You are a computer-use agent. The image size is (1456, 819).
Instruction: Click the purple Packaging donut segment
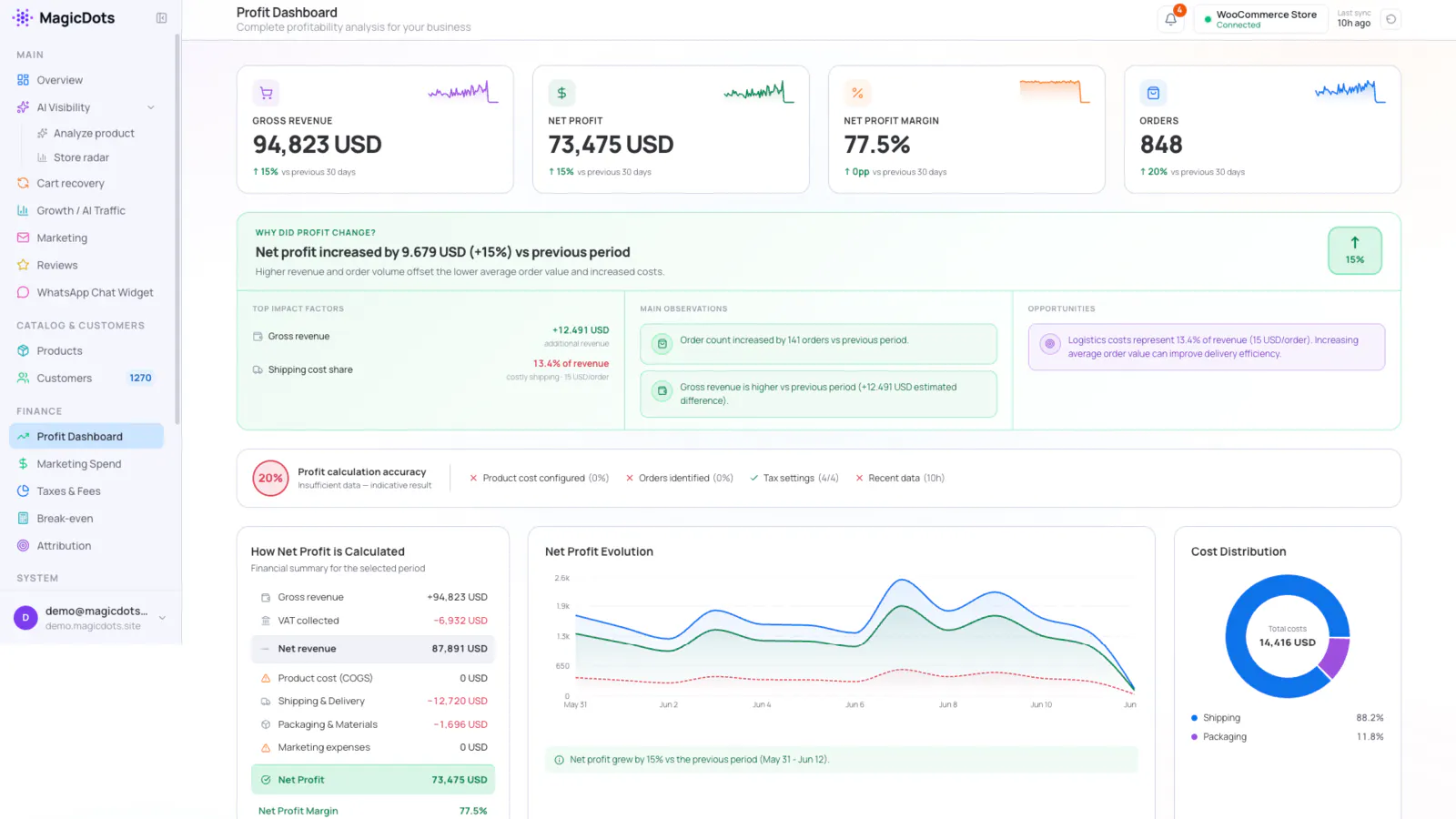[1333, 658]
